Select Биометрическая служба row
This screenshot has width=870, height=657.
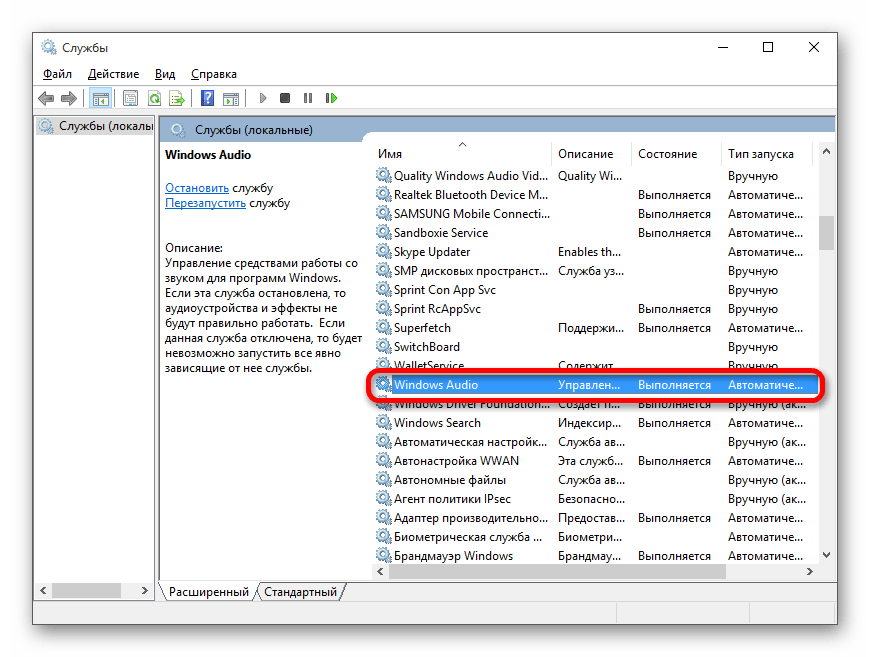(595, 537)
